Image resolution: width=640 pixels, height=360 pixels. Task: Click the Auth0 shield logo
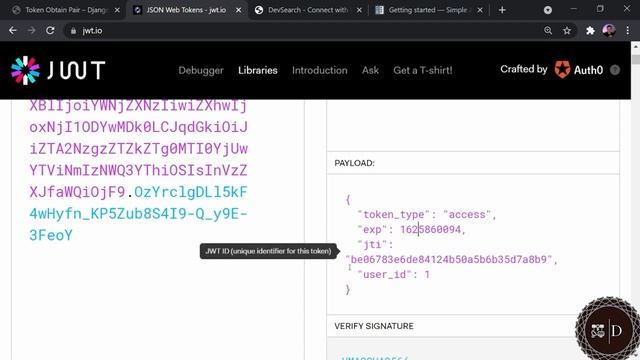pyautogui.click(x=562, y=70)
